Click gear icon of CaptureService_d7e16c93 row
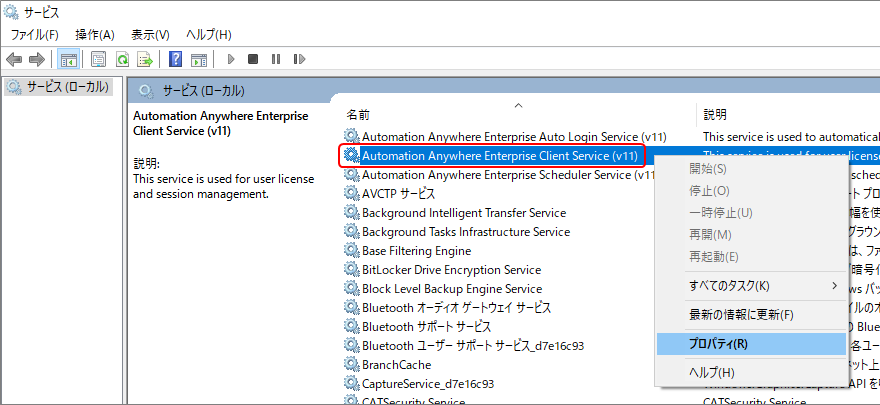The height and width of the screenshot is (405, 880). (351, 384)
